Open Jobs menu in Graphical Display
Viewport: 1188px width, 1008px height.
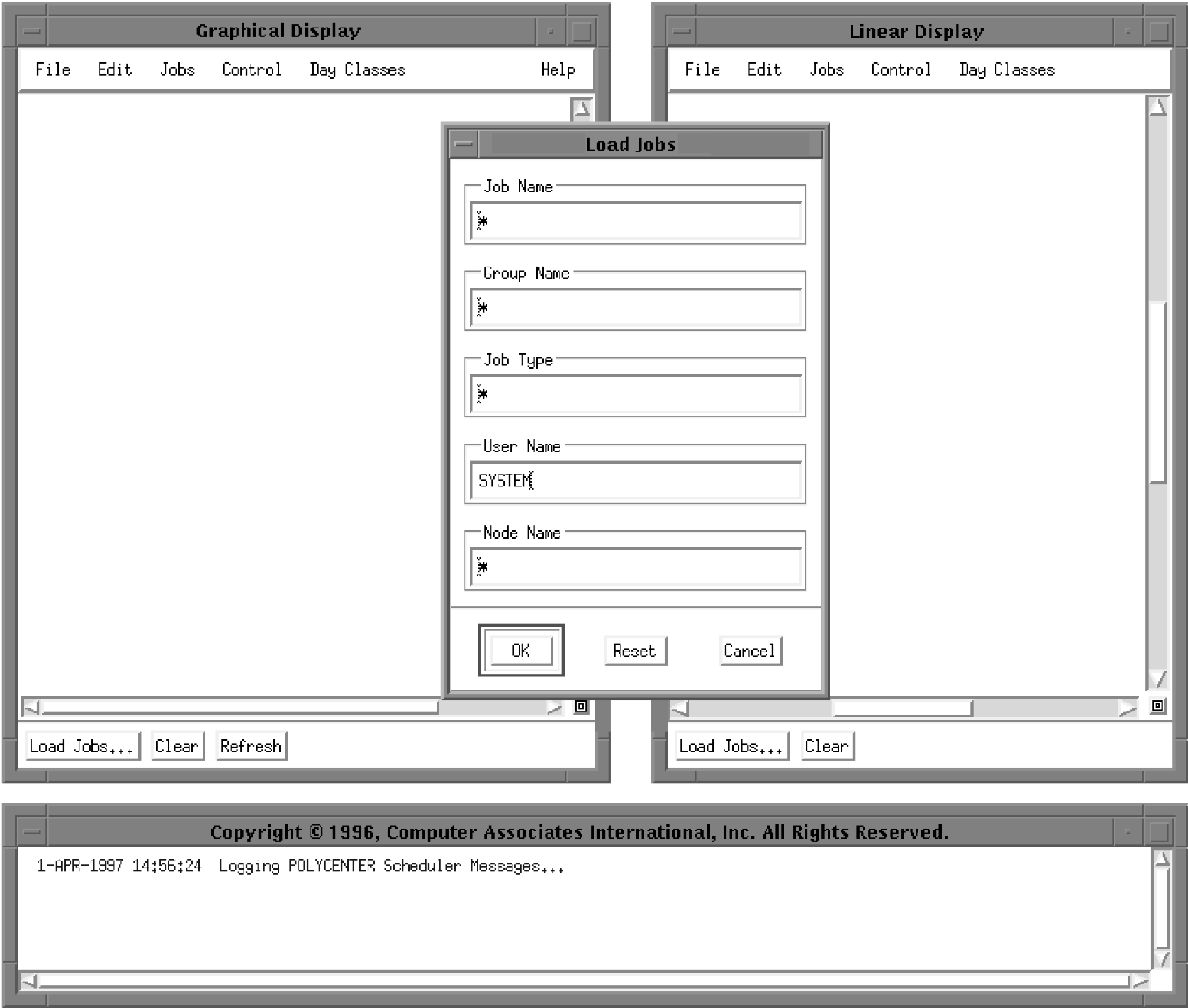coord(177,70)
